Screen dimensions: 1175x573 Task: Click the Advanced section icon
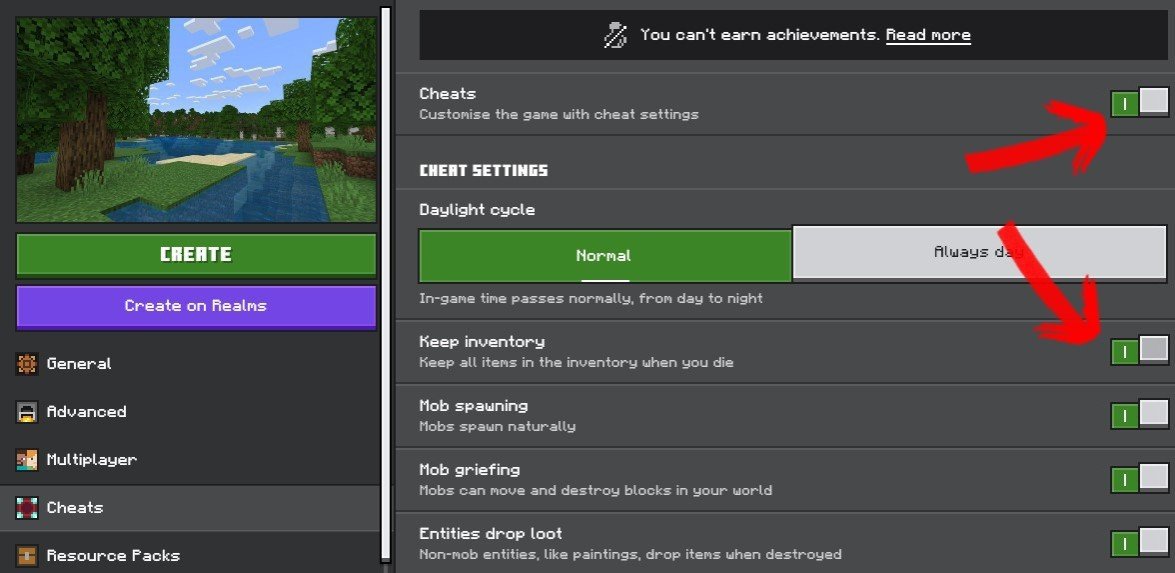pos(27,412)
